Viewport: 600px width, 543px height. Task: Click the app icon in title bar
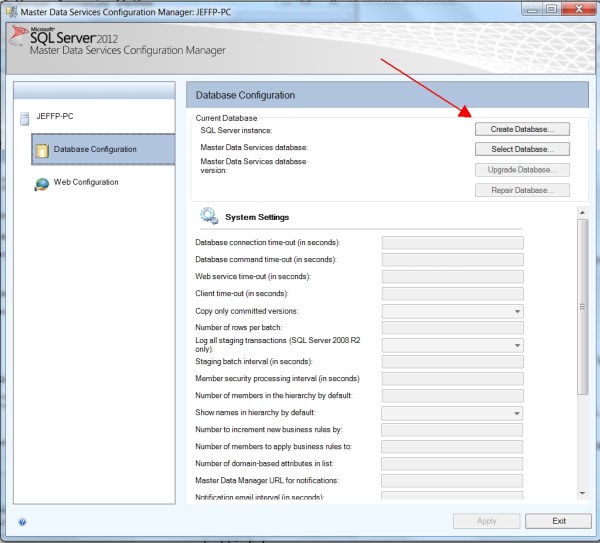[11, 12]
